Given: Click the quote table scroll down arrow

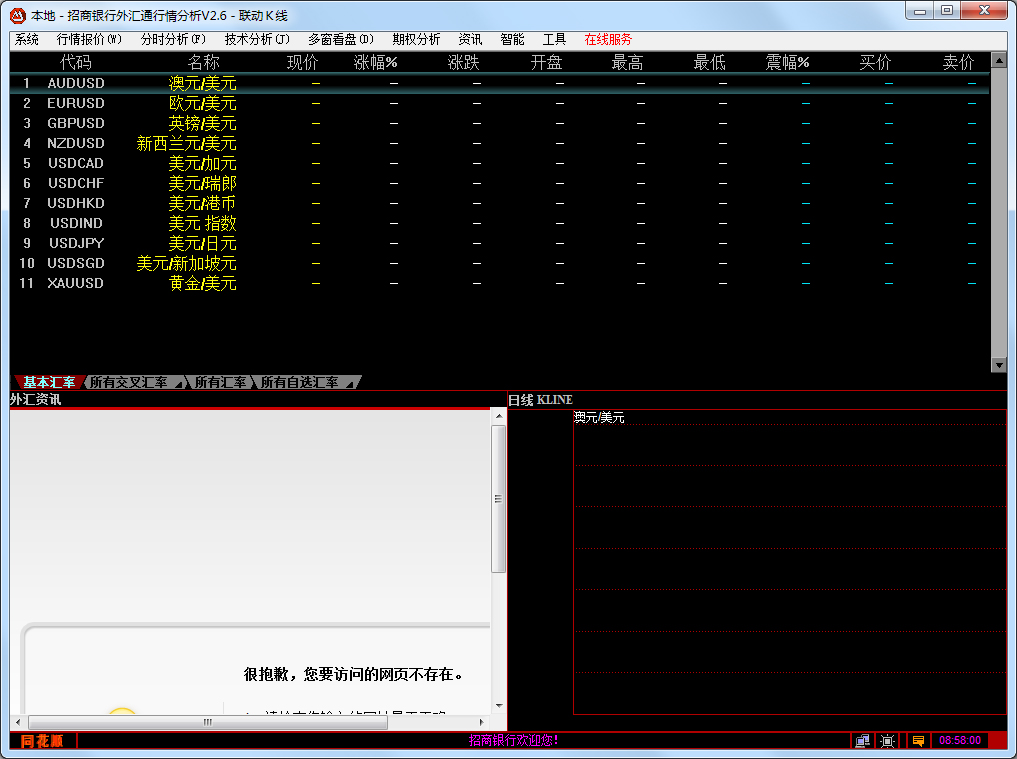Looking at the screenshot, I should pos(999,365).
